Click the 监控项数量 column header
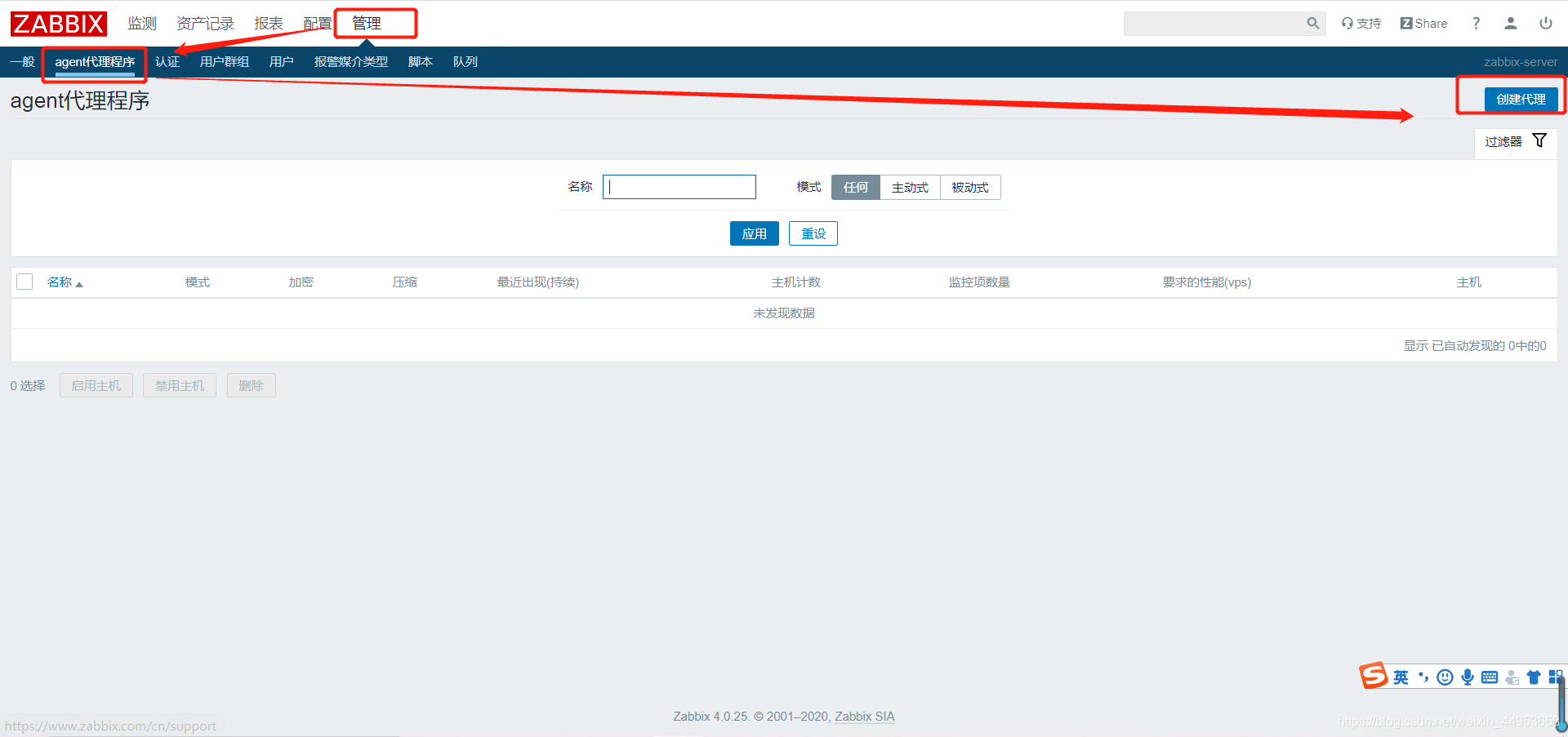1568x737 pixels. pyautogui.click(x=979, y=282)
